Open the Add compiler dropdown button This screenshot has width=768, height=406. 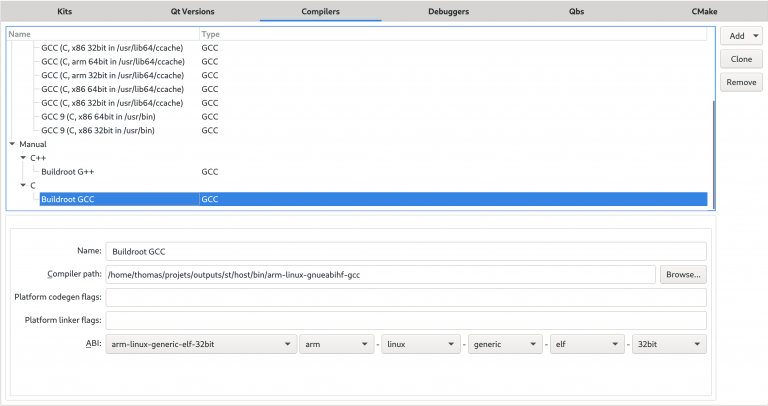[742, 36]
